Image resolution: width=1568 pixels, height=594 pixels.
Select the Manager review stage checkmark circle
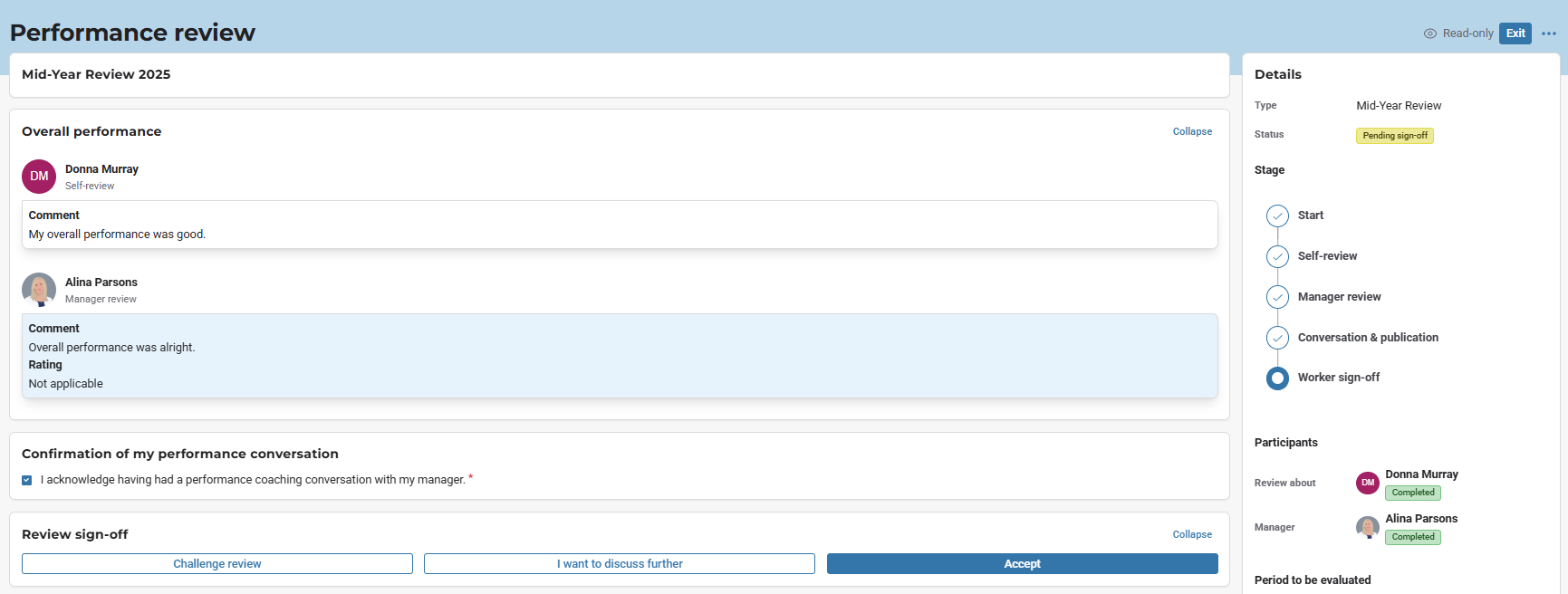pos(1277,297)
